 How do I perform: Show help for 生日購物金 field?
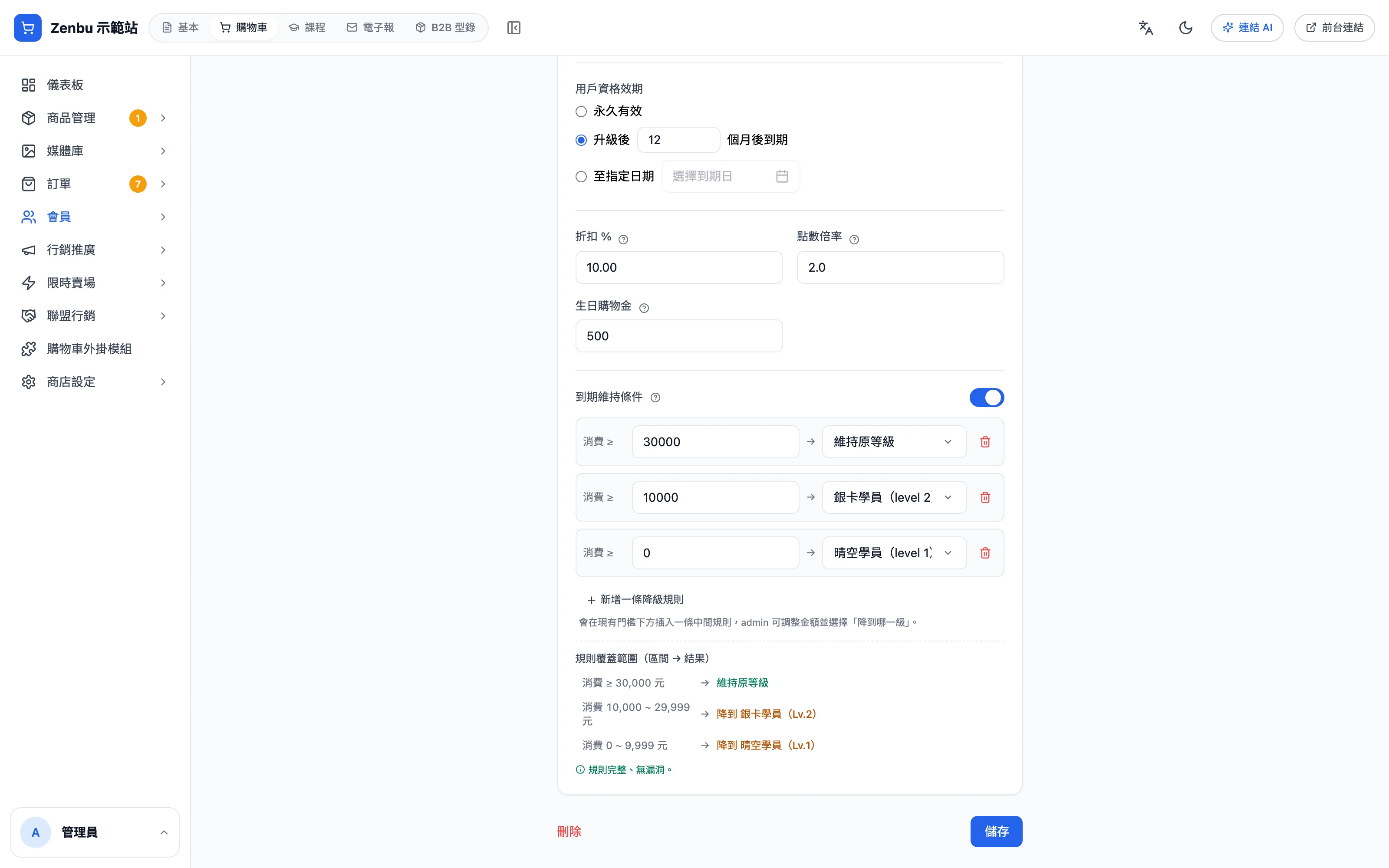click(644, 308)
